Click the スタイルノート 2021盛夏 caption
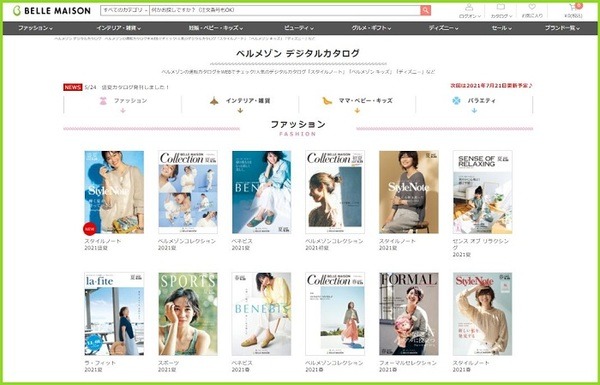This screenshot has width=600, height=385. [103, 245]
